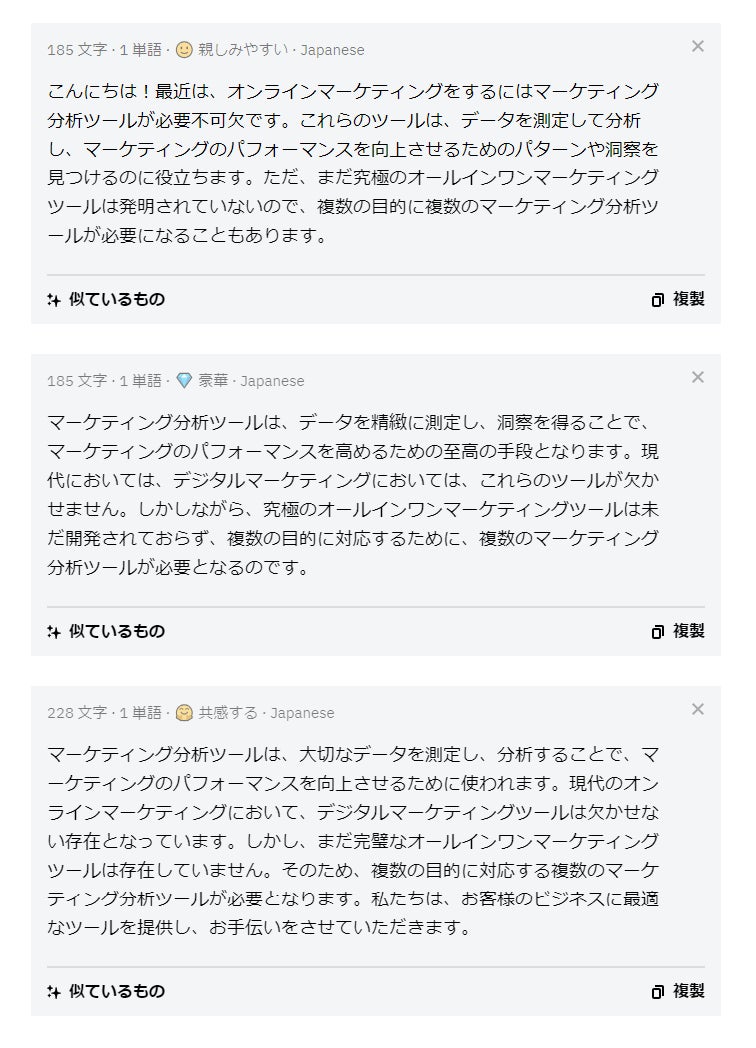The height and width of the screenshot is (1048, 756).
Task: Remove the 共感する result card
Action: (698, 709)
